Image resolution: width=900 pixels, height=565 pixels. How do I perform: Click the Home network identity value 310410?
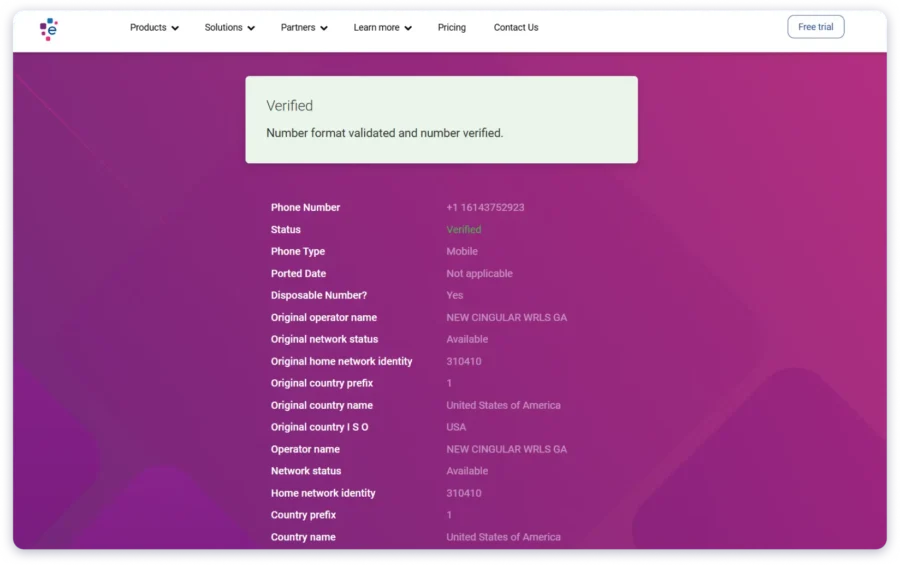(464, 493)
